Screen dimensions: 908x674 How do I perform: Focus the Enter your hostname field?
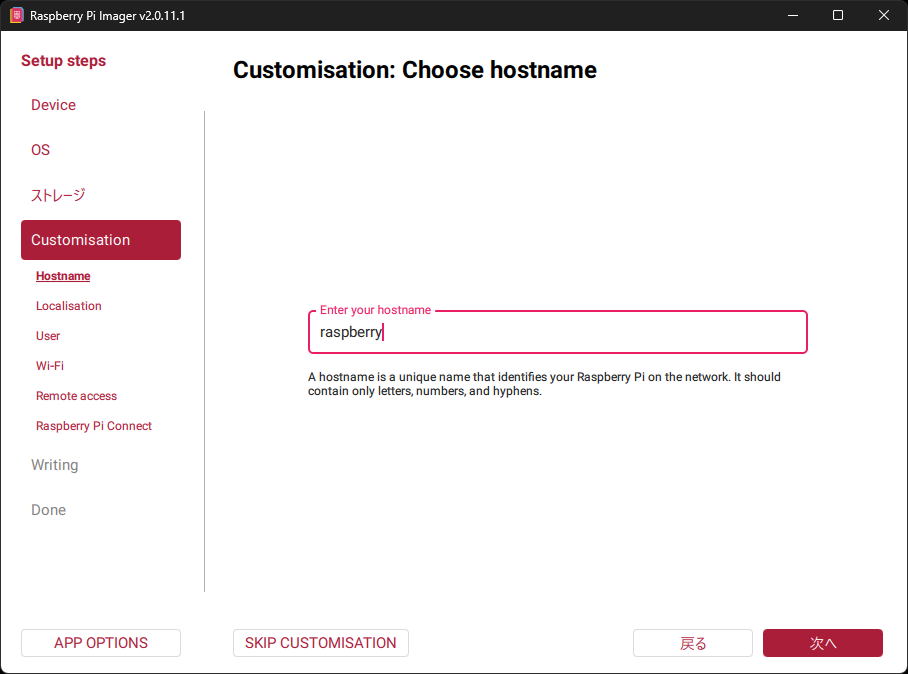pyautogui.click(x=558, y=332)
